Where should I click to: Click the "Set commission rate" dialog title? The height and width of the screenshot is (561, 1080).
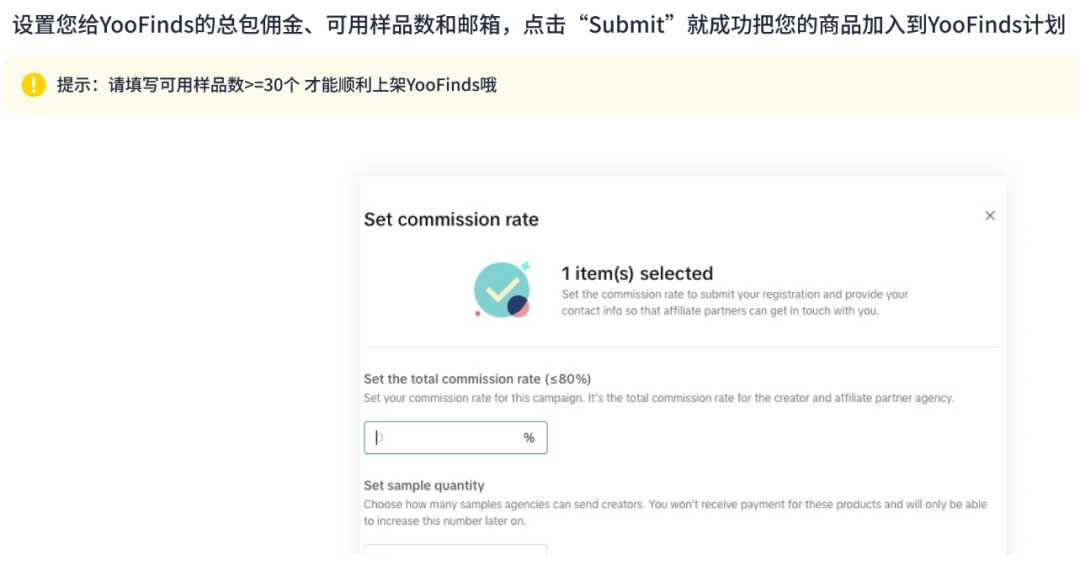pyautogui.click(x=451, y=220)
